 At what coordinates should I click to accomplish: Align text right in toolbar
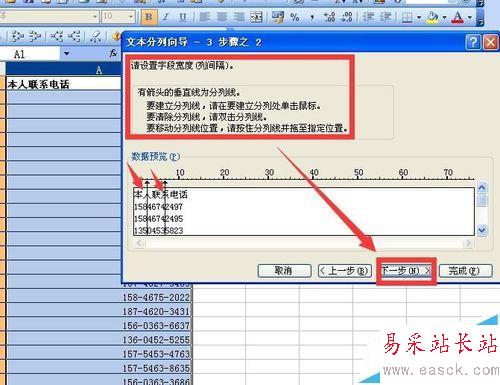click(x=239, y=17)
